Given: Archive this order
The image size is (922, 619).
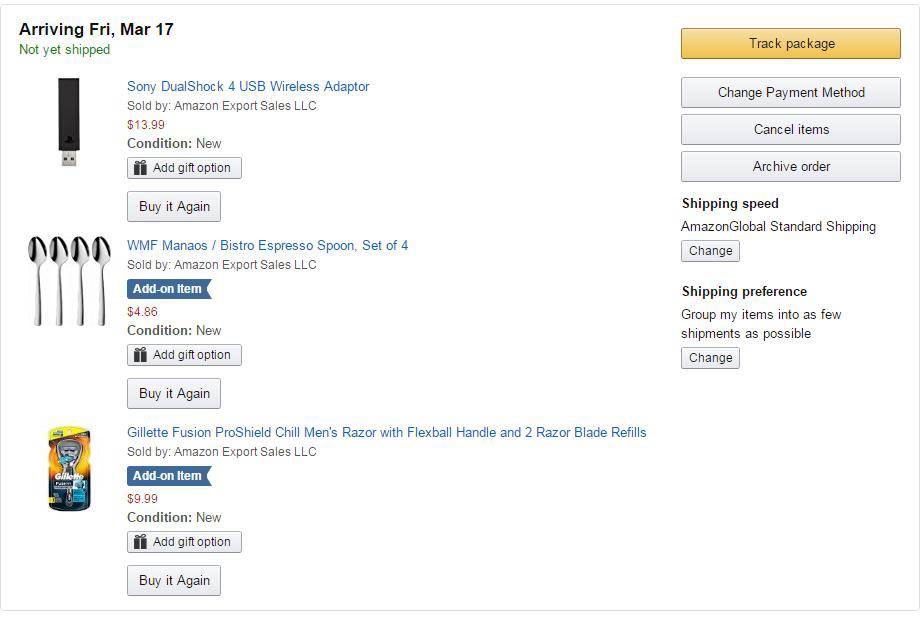Looking at the screenshot, I should pyautogui.click(x=791, y=167).
